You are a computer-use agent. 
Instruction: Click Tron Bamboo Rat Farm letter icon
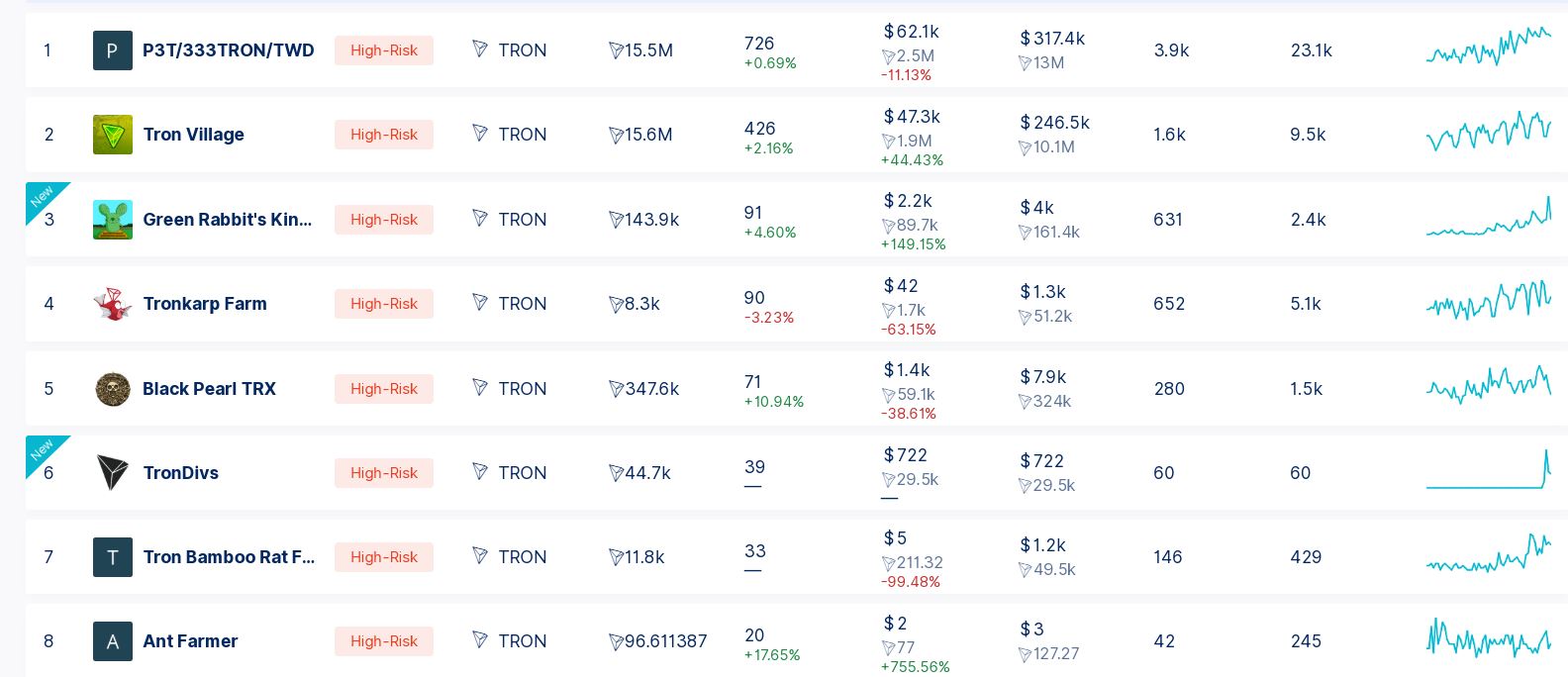113,557
